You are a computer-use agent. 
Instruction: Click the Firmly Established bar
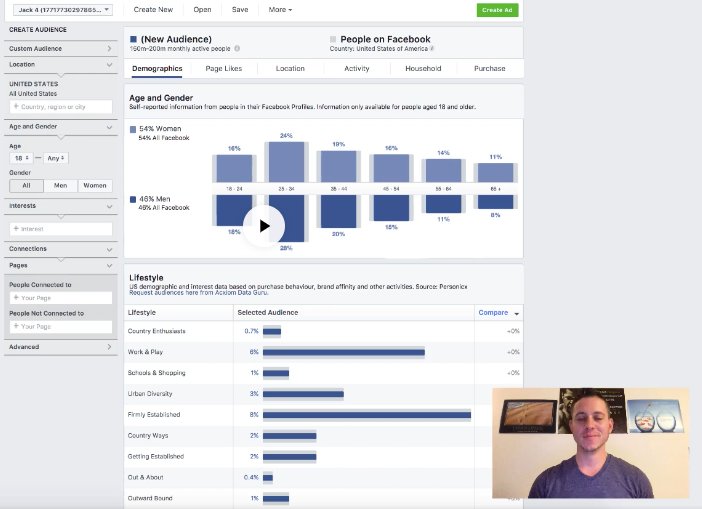pyautogui.click(x=367, y=415)
